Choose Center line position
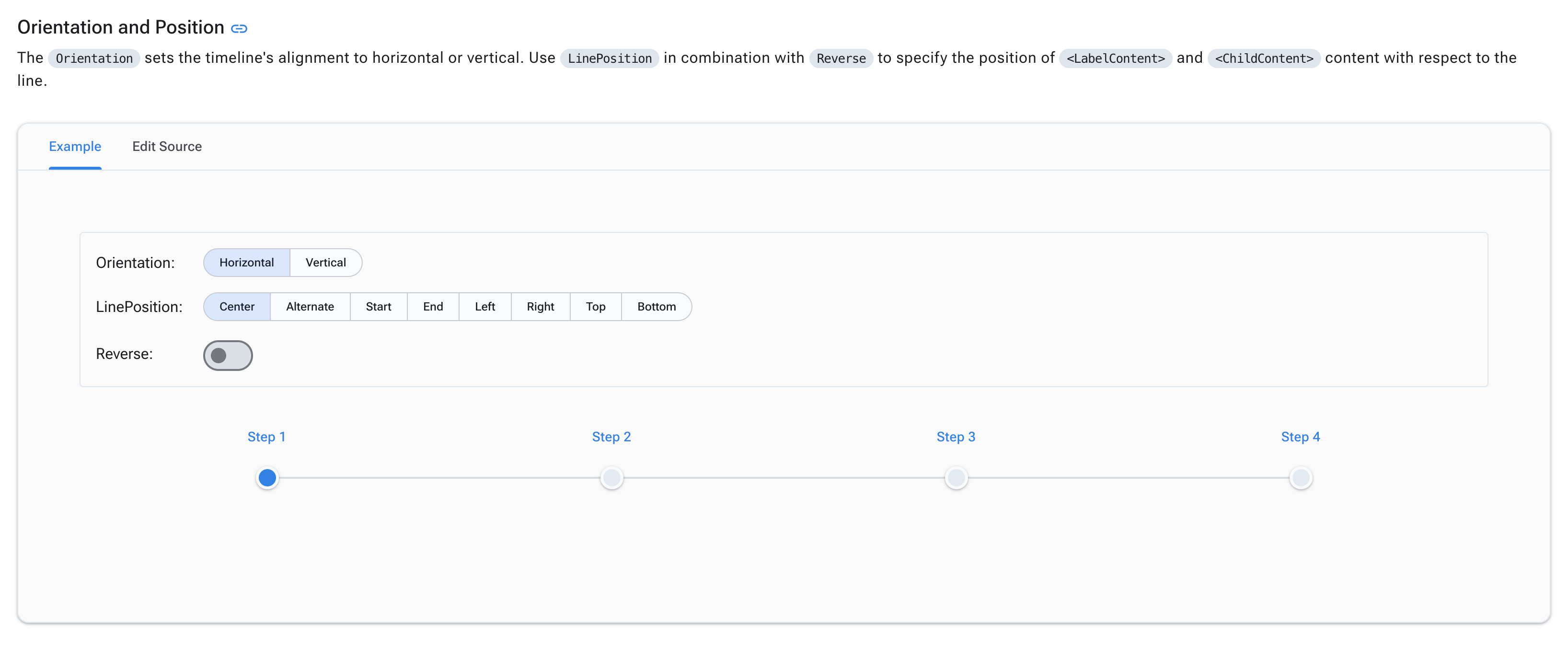 [237, 307]
